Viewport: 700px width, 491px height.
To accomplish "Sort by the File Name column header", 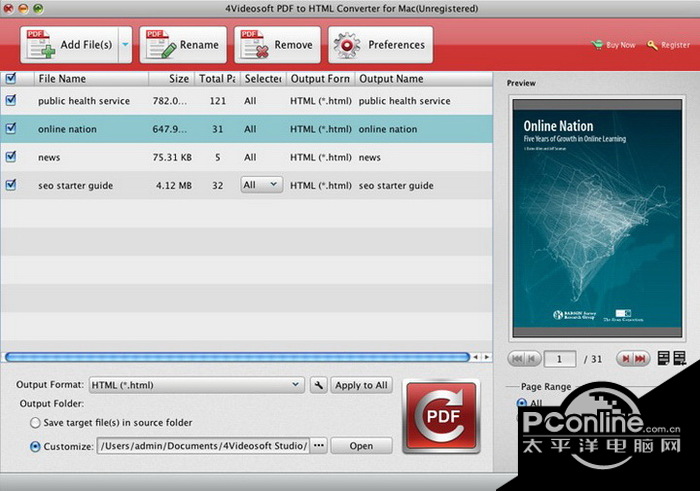I will pyautogui.click(x=91, y=79).
